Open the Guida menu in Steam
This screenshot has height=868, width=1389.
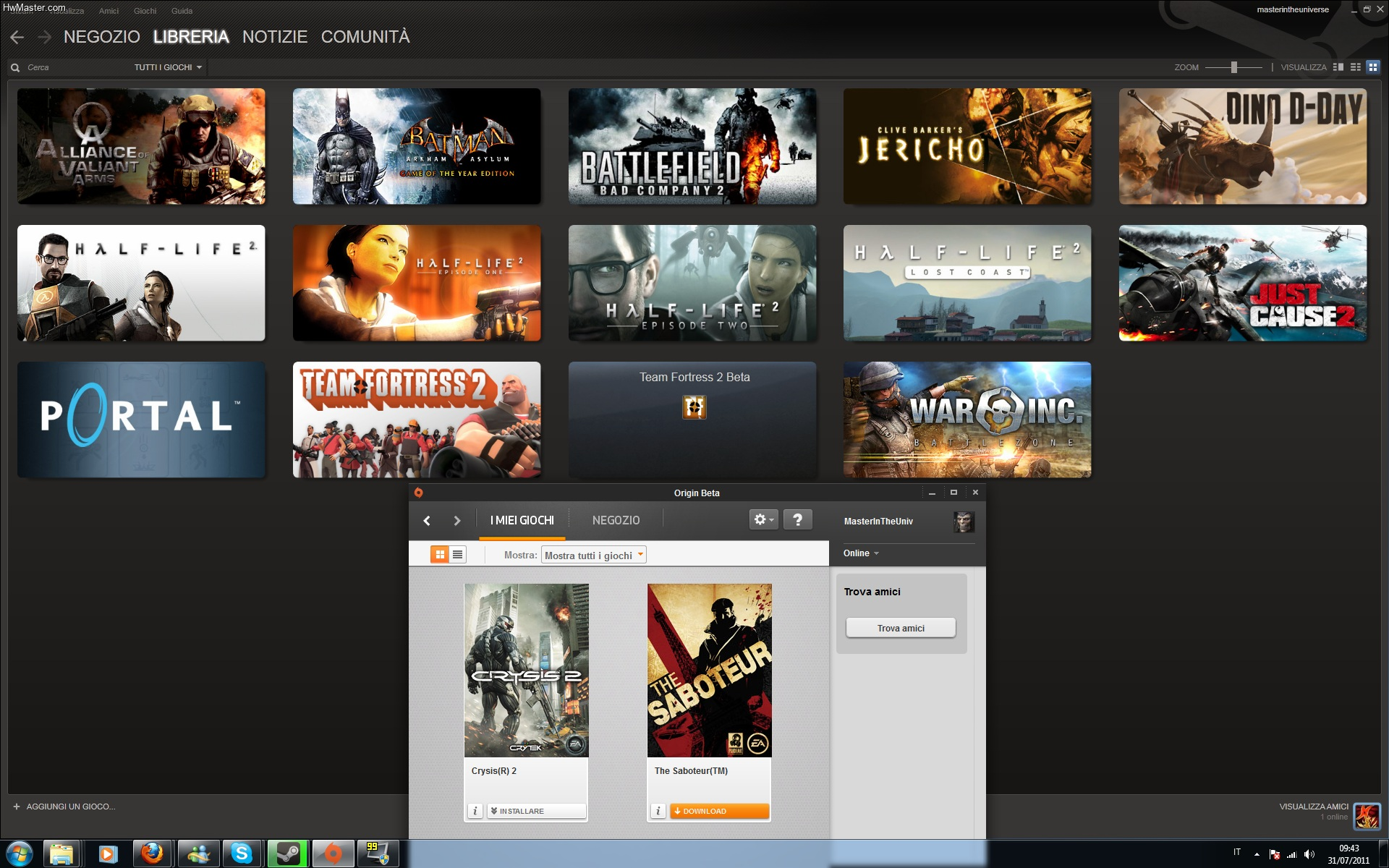[x=182, y=11]
